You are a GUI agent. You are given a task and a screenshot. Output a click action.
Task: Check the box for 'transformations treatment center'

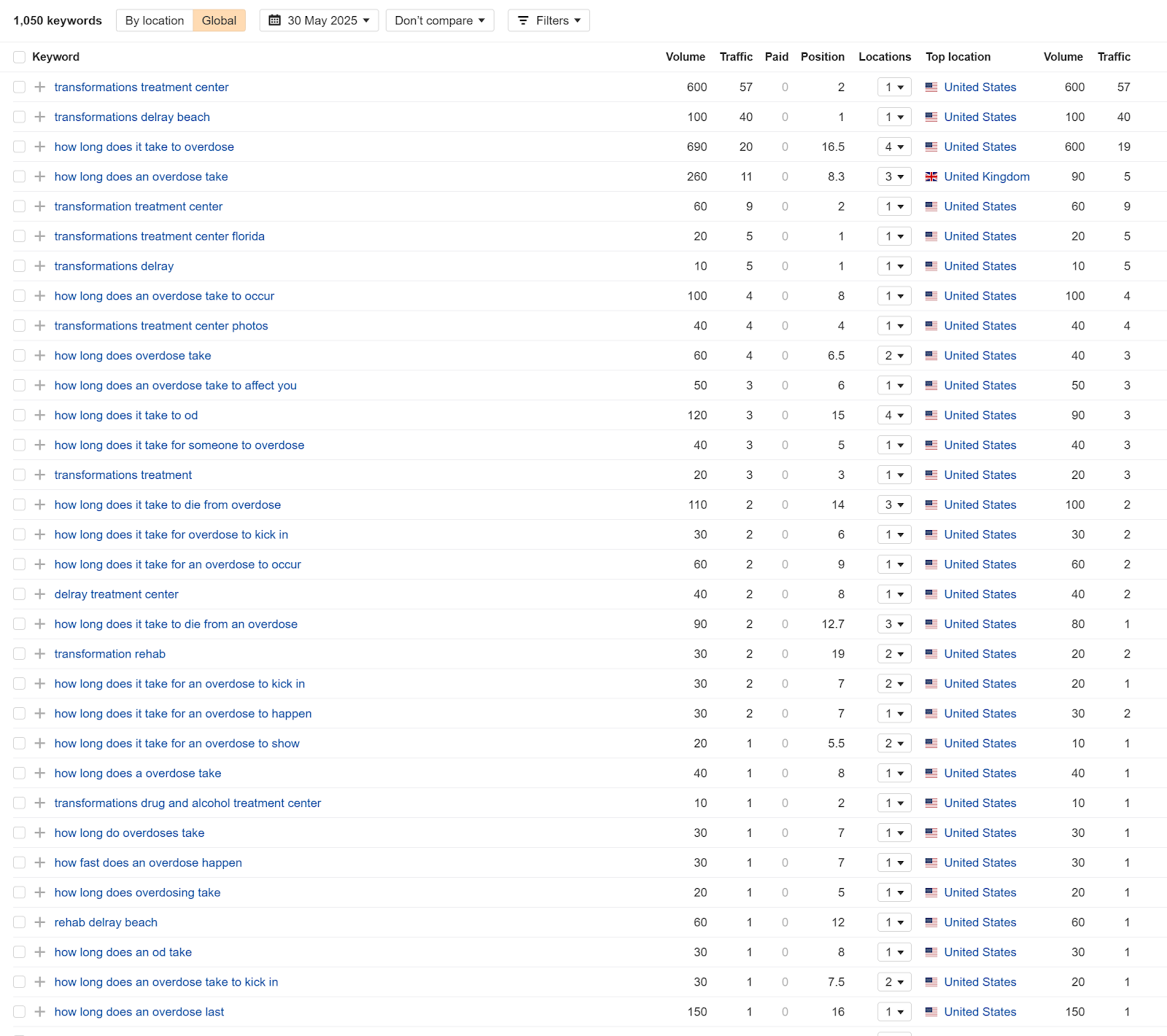pos(19,87)
